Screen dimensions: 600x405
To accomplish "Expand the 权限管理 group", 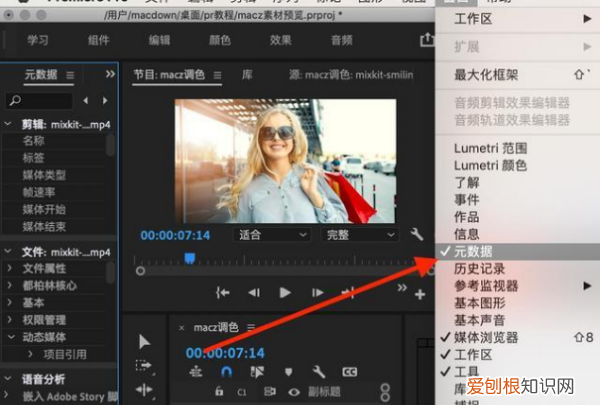I will 10,320.
